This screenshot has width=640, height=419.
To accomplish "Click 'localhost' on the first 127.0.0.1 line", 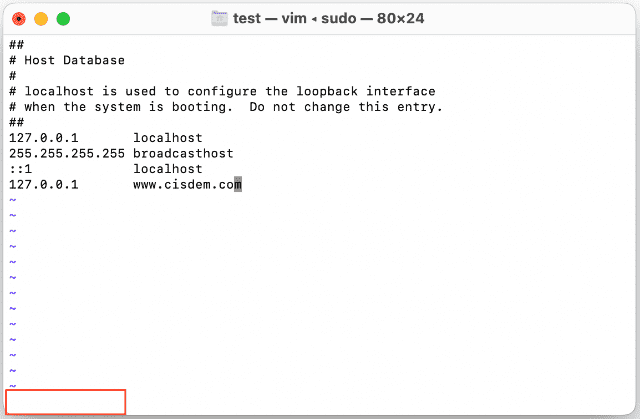I will point(167,138).
